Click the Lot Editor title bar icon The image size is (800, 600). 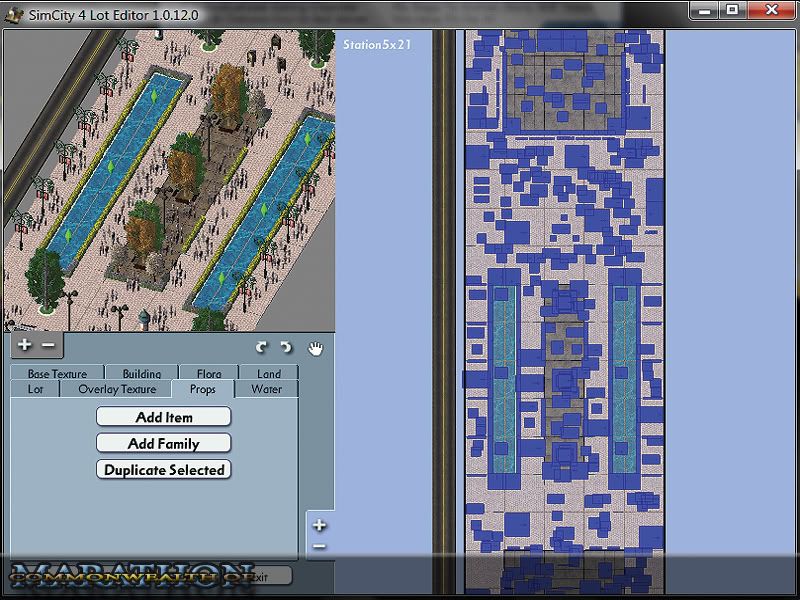click(x=13, y=10)
